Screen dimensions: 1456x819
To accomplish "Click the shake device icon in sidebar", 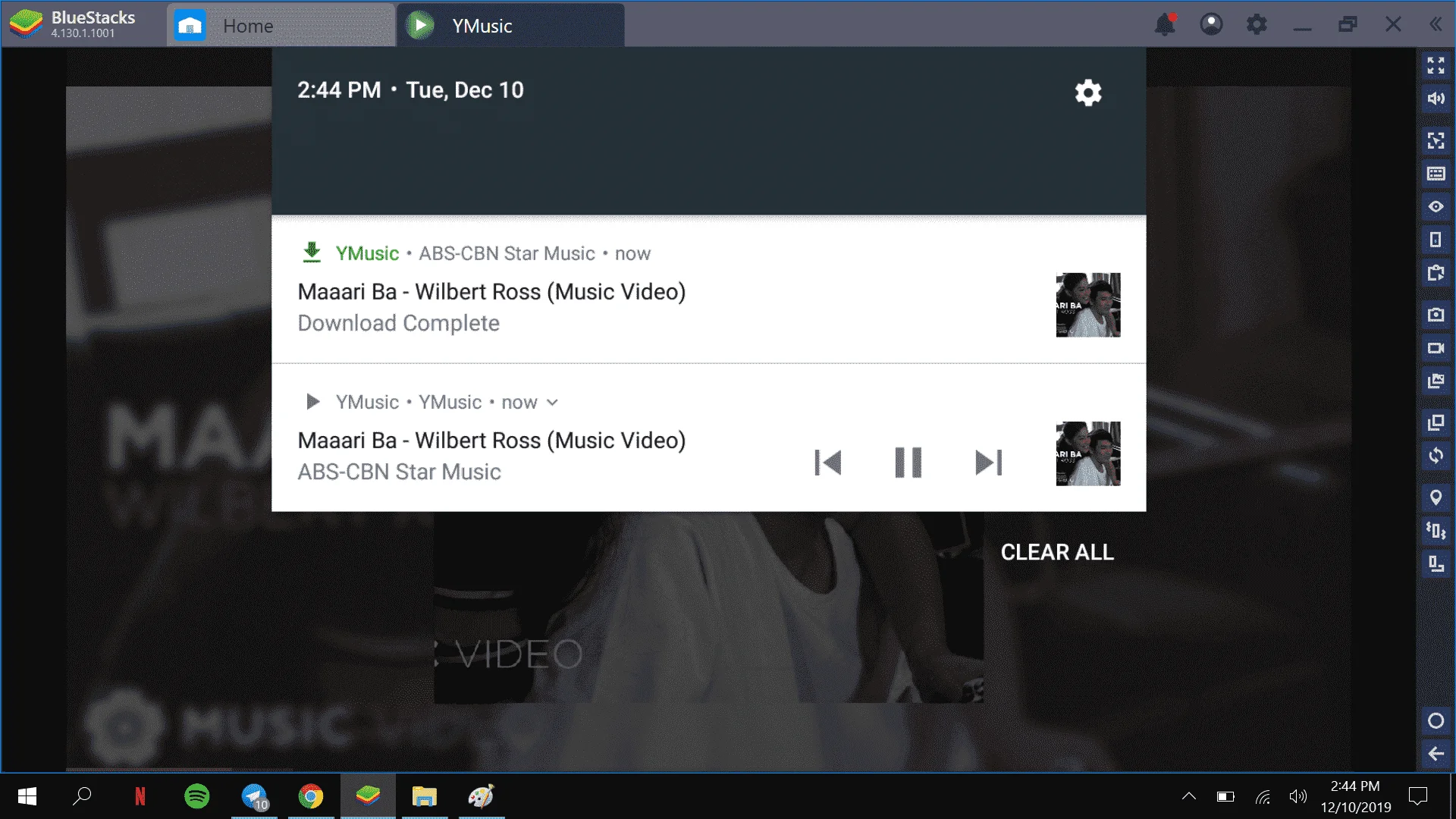I will pos(1436,531).
